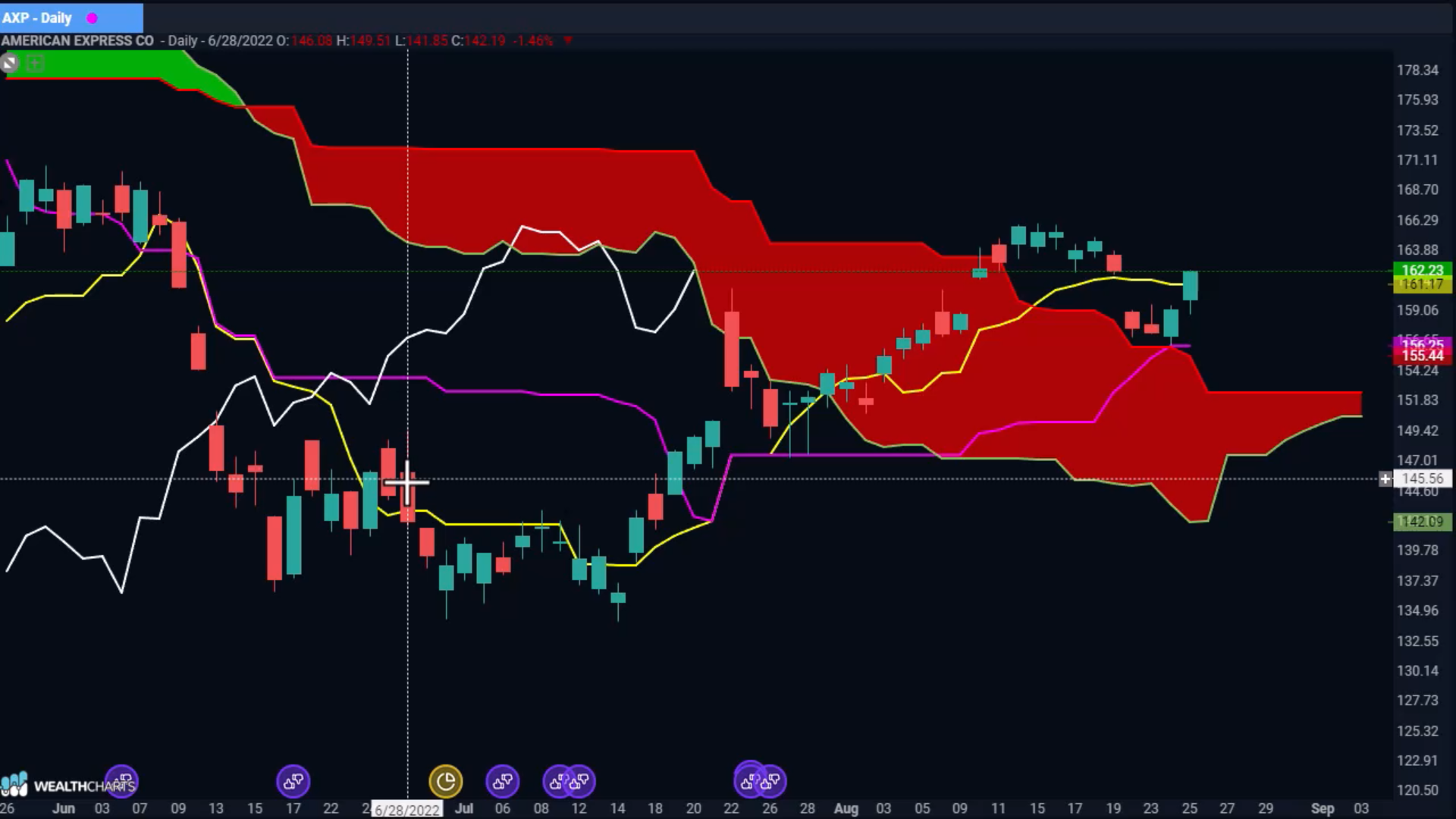Click the red 155.44 price label

tap(1423, 356)
